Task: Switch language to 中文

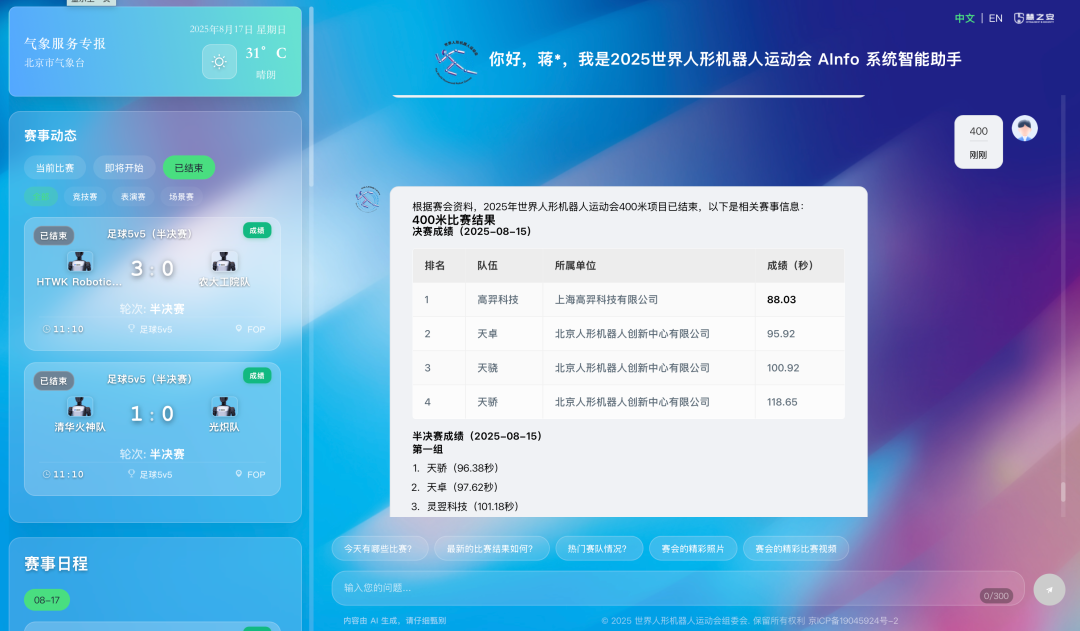Action: pyautogui.click(x=964, y=18)
